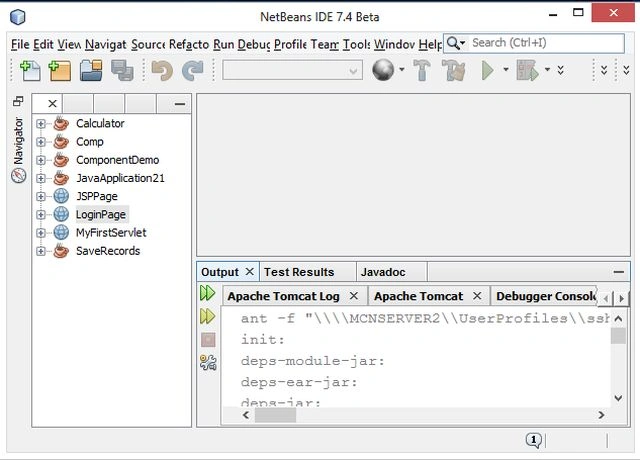Click the New Project toolbar icon
640x460 pixels.
(60, 71)
